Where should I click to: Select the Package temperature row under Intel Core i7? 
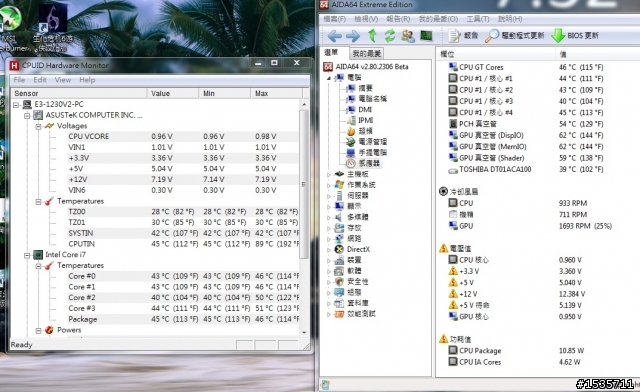click(x=183, y=319)
